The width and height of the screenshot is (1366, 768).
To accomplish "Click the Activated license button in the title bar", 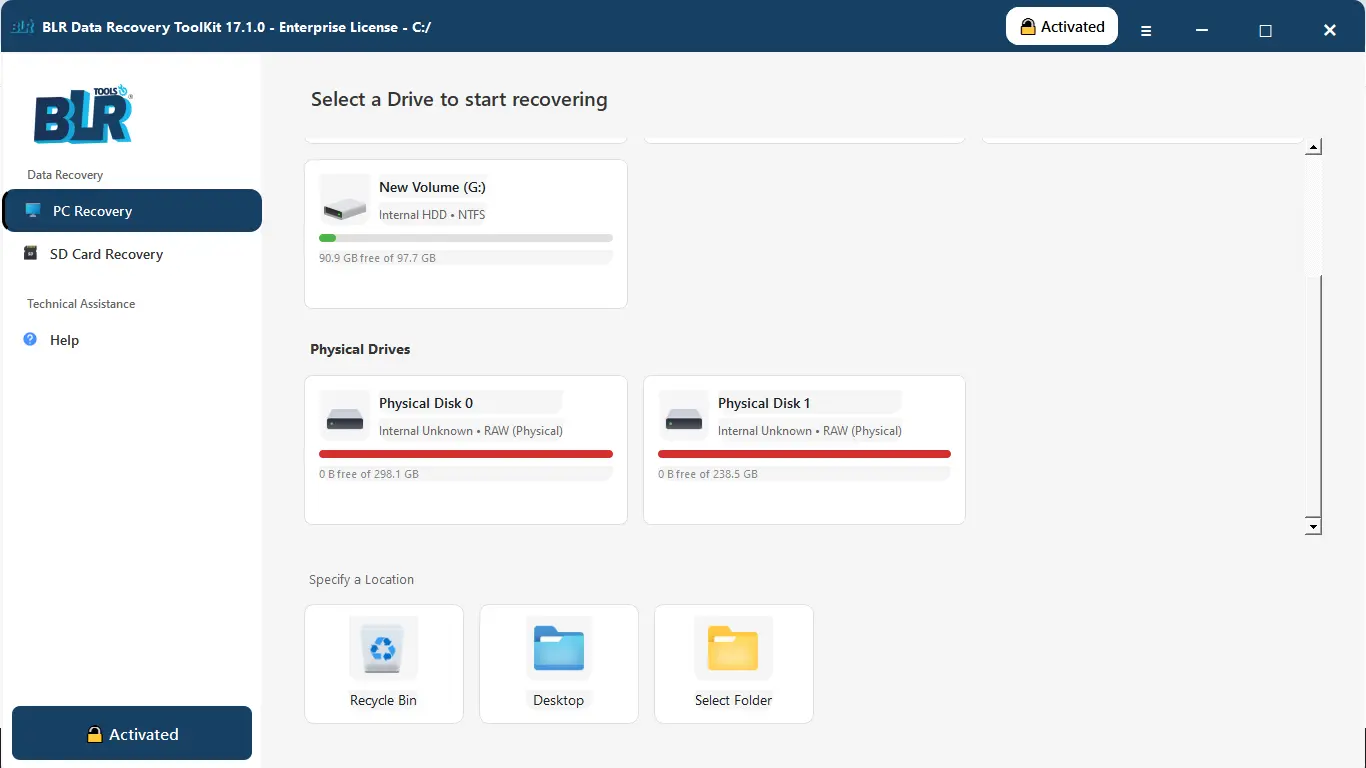I will tap(1061, 26).
